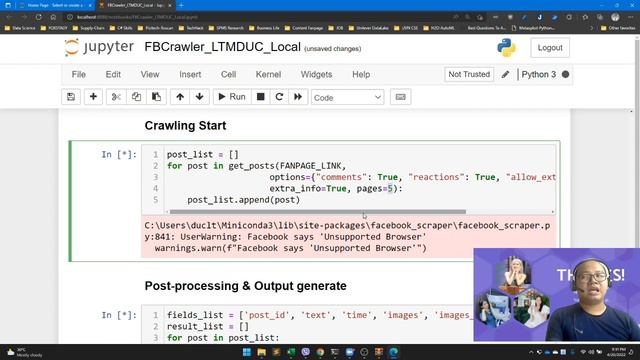The width and height of the screenshot is (640, 360).
Task: Restart kernel and rerun all with fast-forward icon
Action: click(298, 97)
